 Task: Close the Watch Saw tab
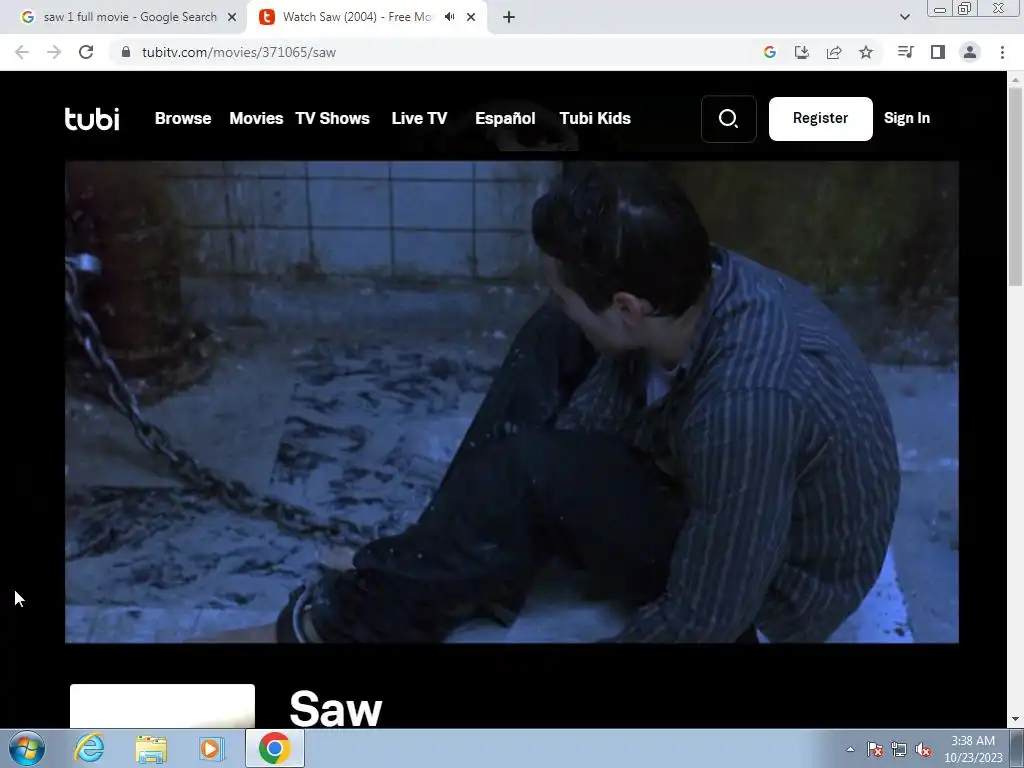[x=471, y=17]
